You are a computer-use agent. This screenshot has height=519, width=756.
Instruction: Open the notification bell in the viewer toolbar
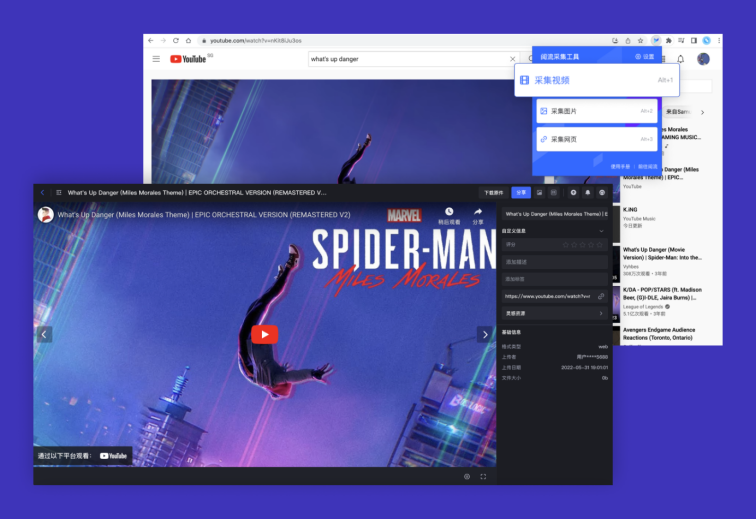coord(588,192)
